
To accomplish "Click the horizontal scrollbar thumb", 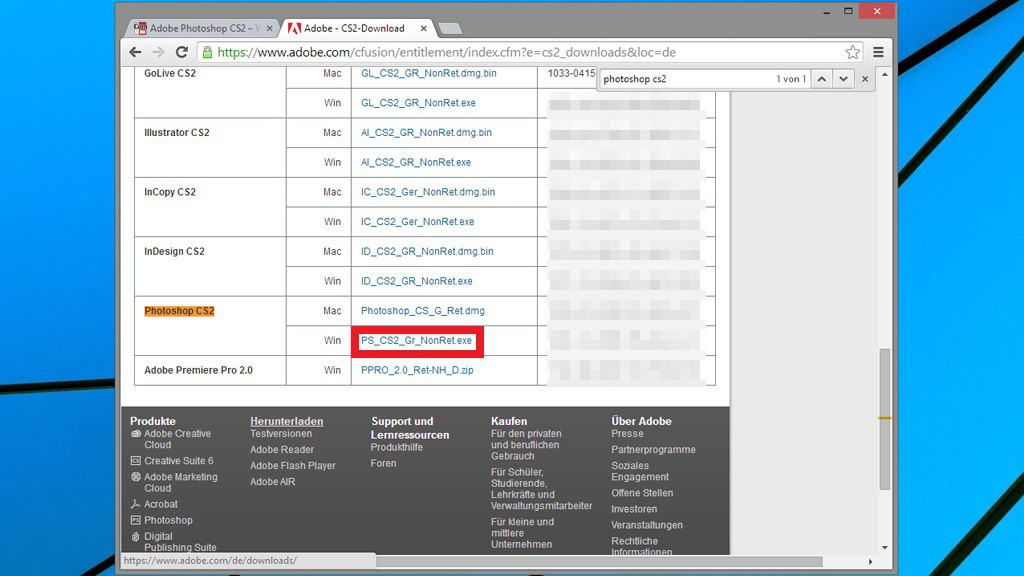I will (600, 562).
